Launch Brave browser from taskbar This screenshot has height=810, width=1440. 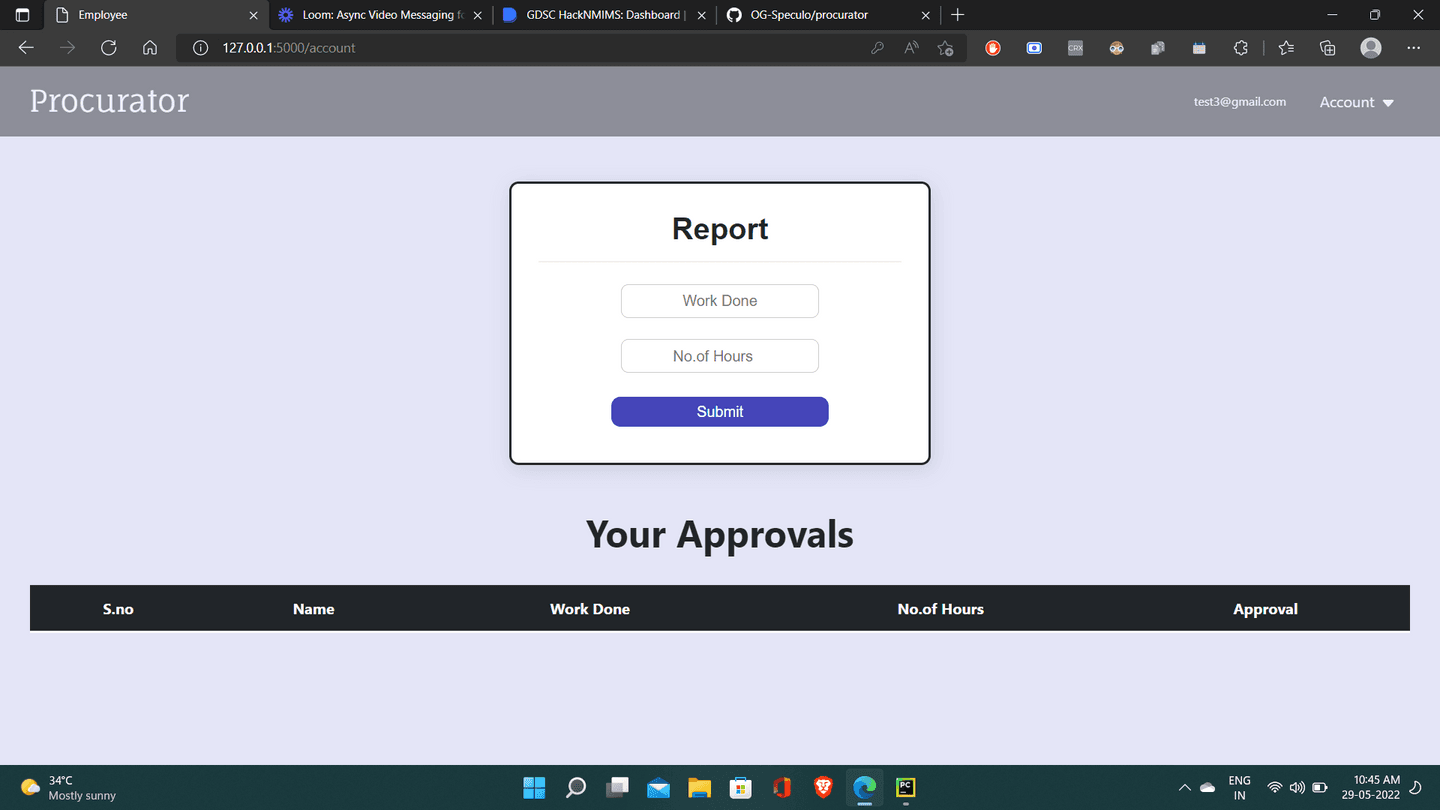tap(823, 788)
